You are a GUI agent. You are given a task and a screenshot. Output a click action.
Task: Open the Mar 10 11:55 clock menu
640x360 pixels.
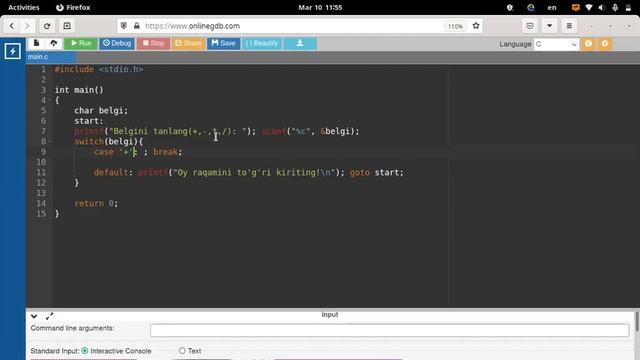point(320,7)
